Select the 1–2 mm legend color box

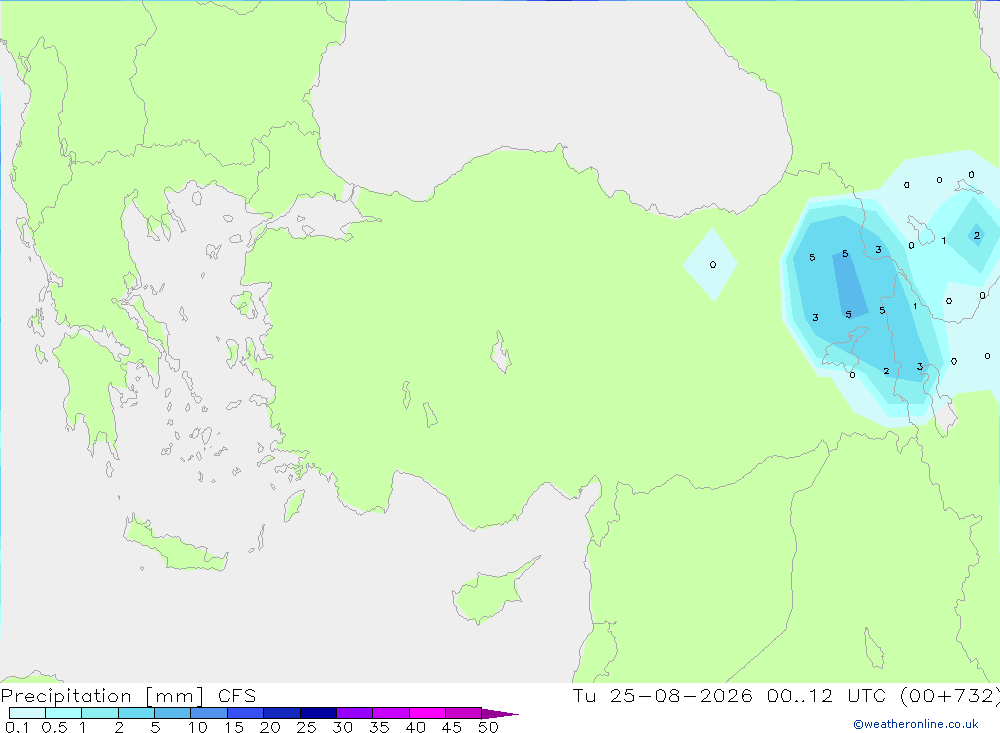[x=100, y=713]
